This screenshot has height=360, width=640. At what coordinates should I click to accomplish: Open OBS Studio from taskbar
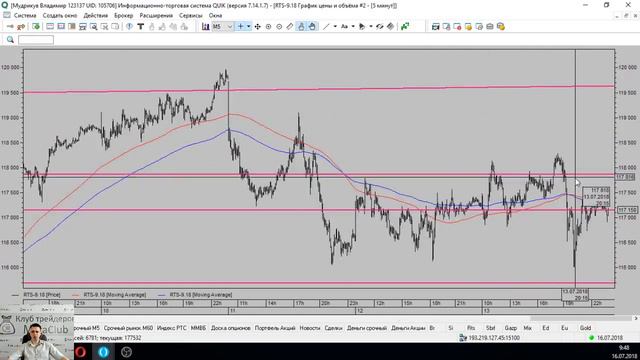pos(126,351)
